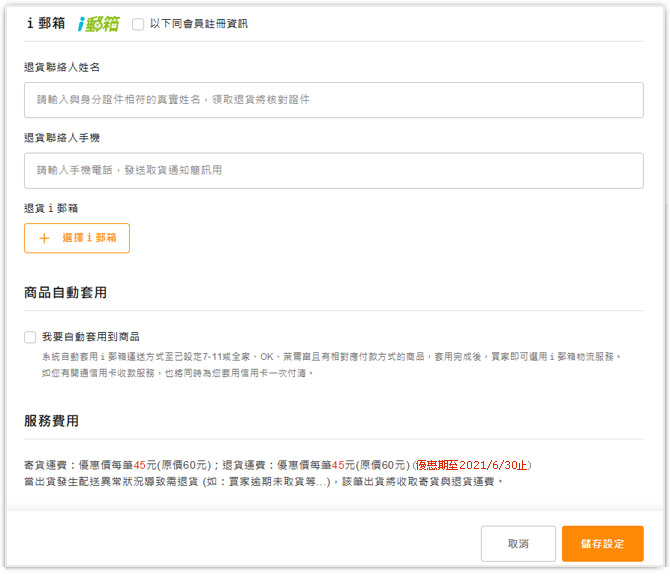Tick the 以下同會員註冊資訊 checkbox
The width and height of the screenshot is (670, 578).
click(x=138, y=23)
